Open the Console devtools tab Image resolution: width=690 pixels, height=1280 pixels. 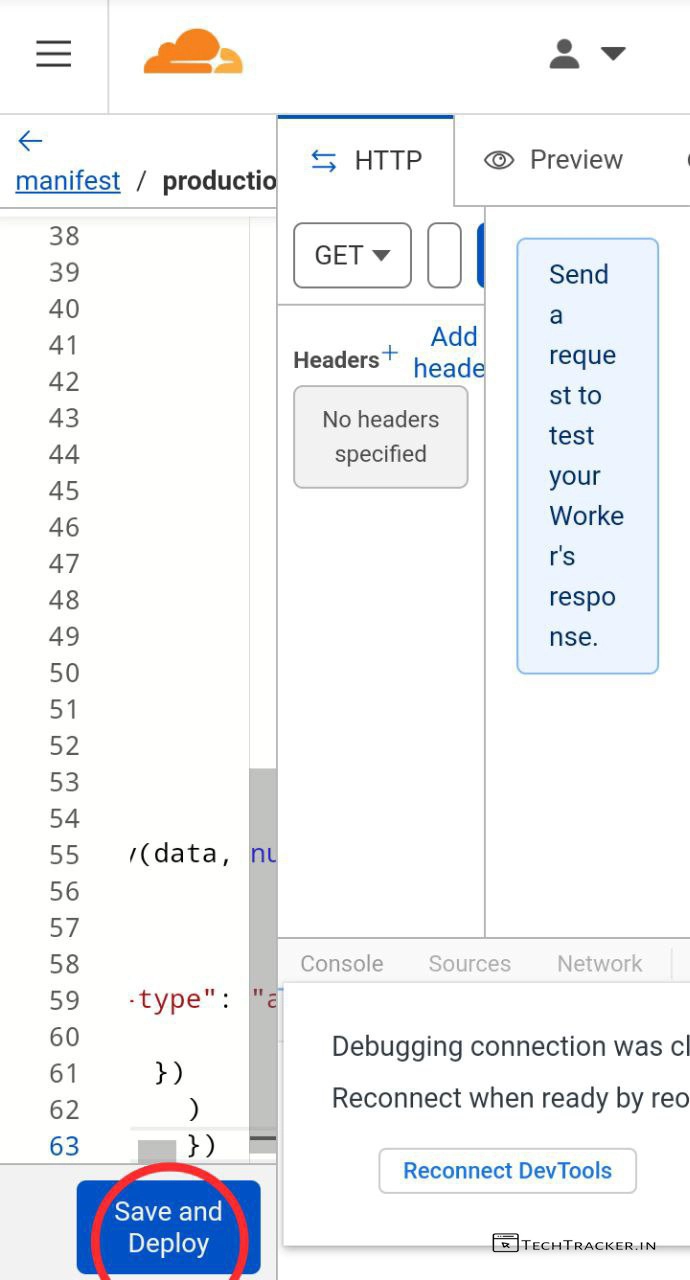342,964
